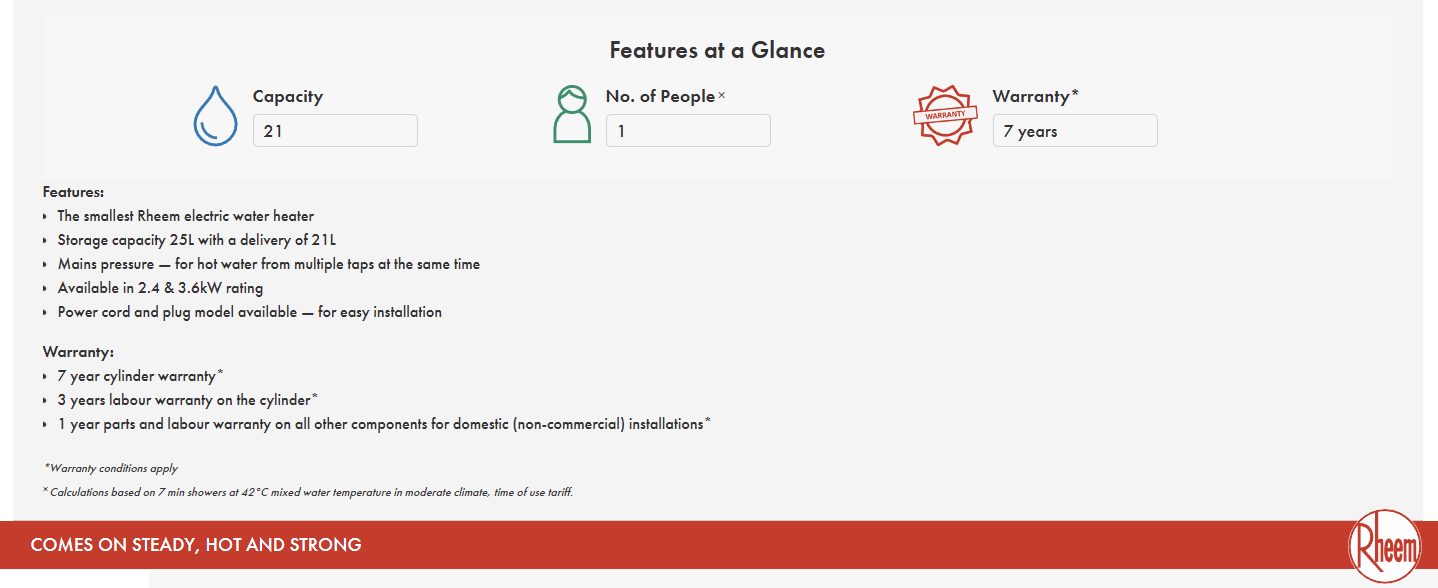Screen dimensions: 1438x588
Task: Click the '7 year cylinder warranty' bullet
Action: [140, 376]
